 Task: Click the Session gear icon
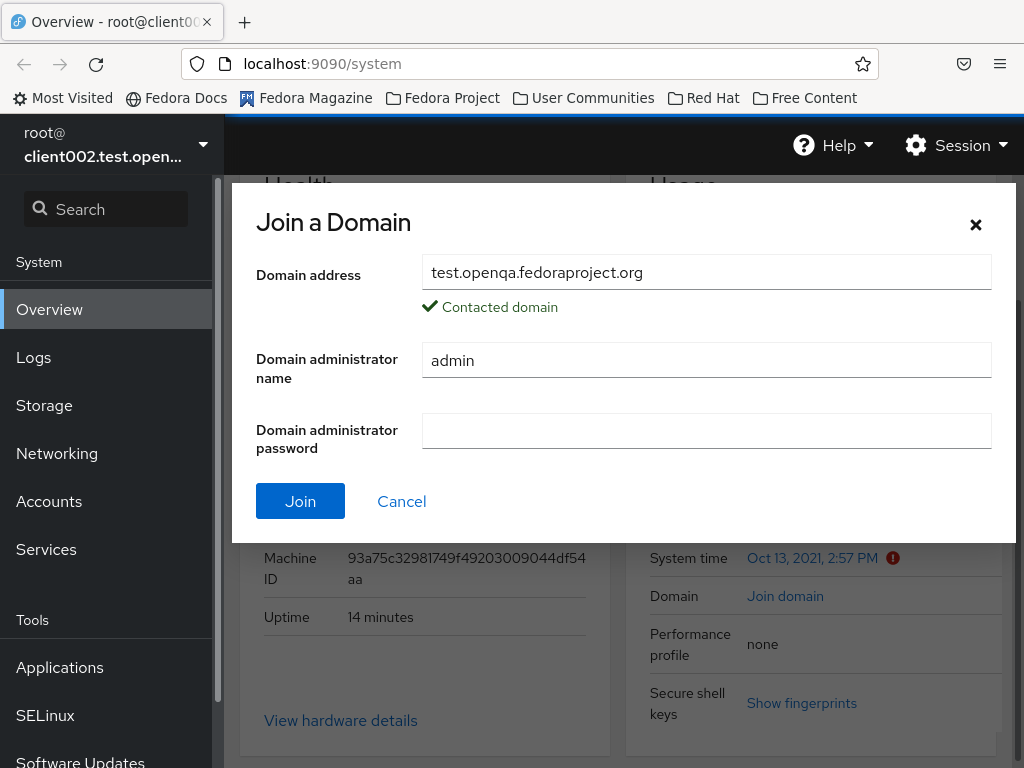click(x=916, y=145)
